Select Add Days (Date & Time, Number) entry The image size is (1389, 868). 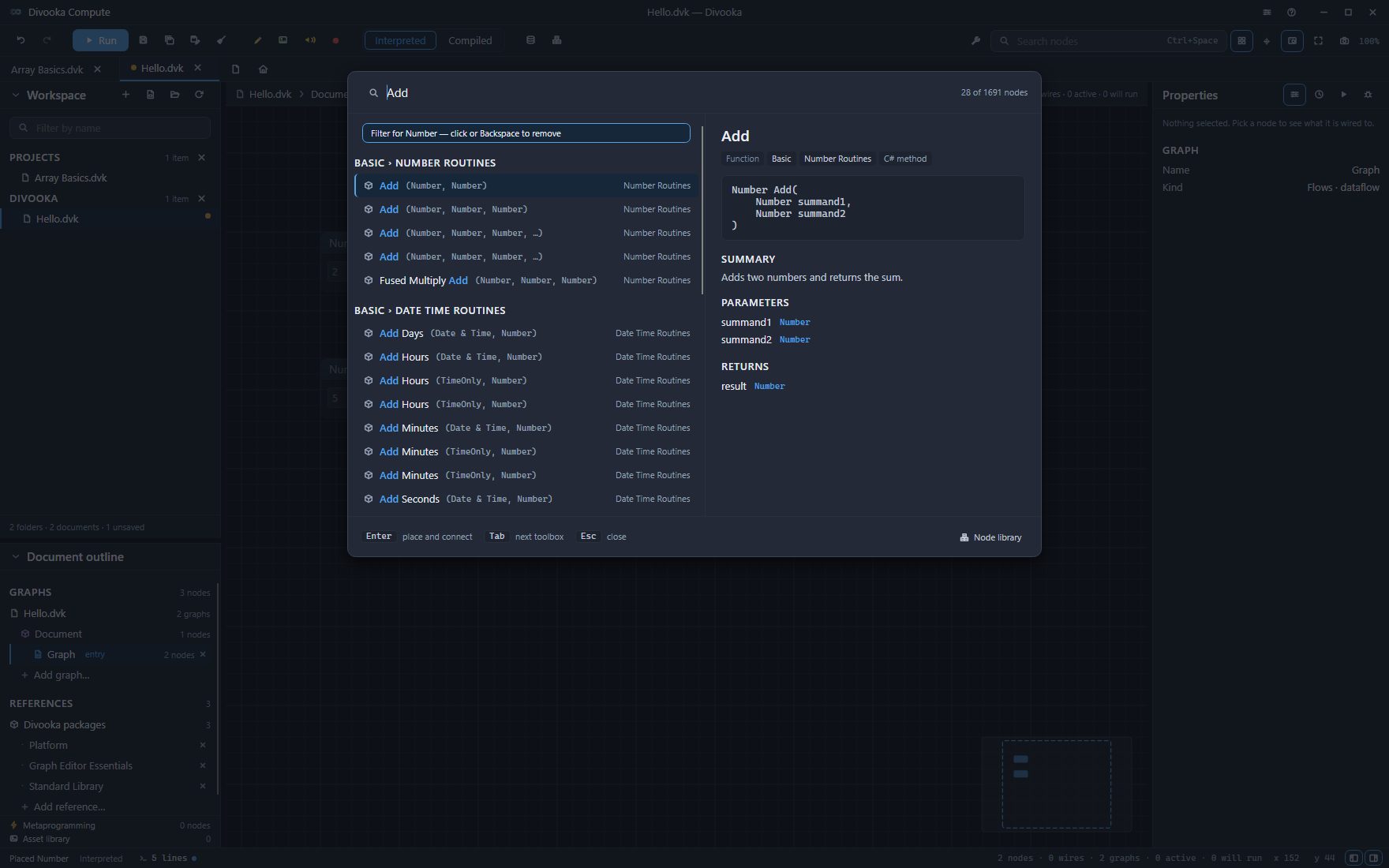tap(526, 333)
